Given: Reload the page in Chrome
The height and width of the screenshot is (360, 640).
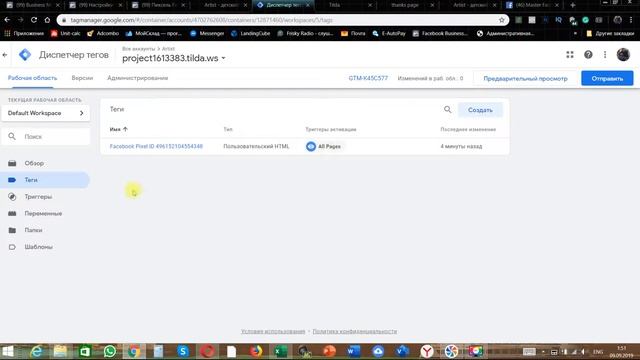Looking at the screenshot, I should pyautogui.click(x=34, y=20).
